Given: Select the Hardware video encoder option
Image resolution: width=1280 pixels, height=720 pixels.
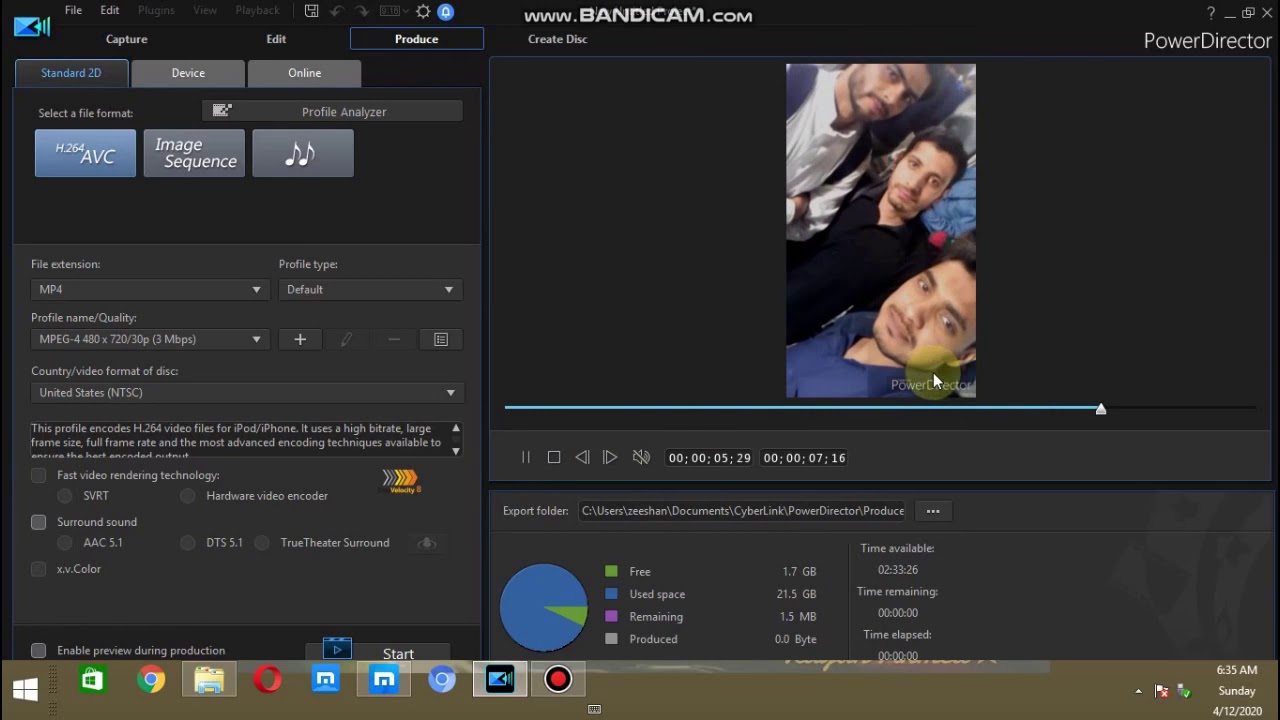Looking at the screenshot, I should coord(188,496).
